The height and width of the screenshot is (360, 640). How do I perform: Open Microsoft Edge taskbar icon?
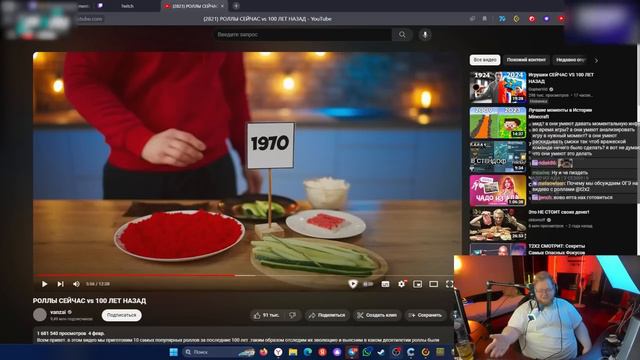point(308,352)
